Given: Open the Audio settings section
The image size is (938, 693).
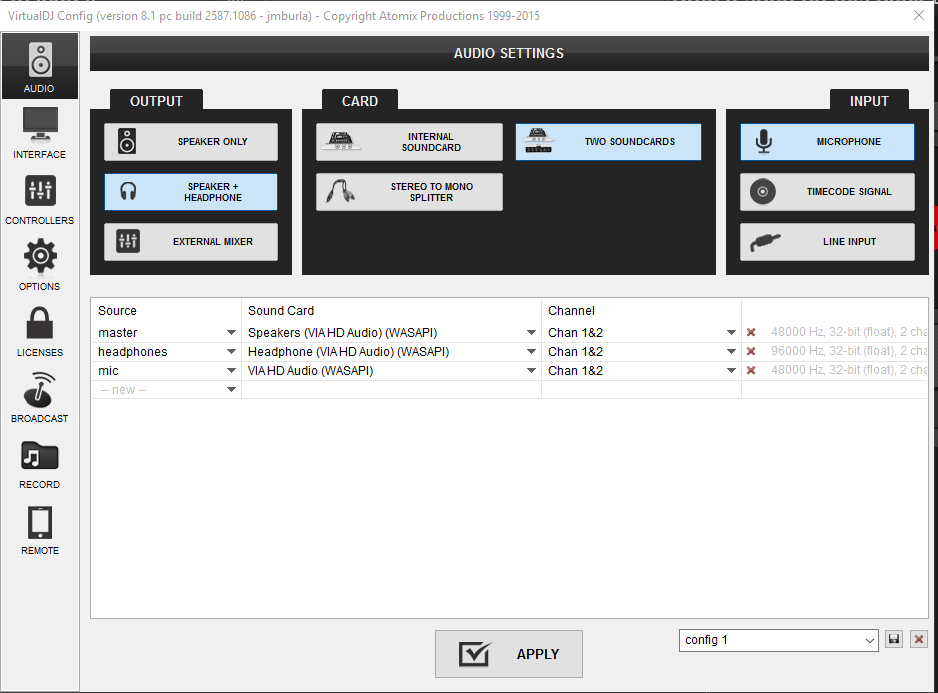Looking at the screenshot, I should click(x=40, y=66).
